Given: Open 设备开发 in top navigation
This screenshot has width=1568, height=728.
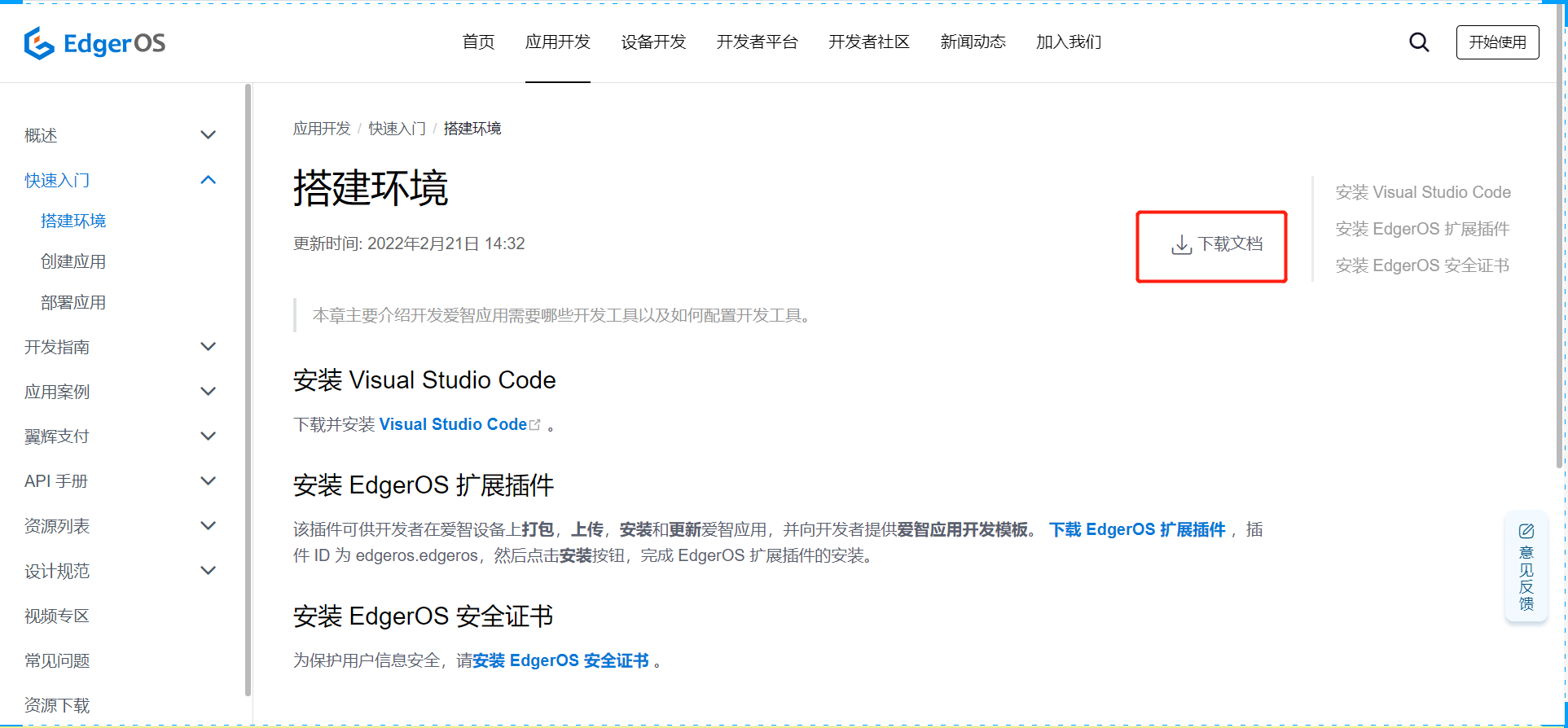Looking at the screenshot, I should click(x=653, y=42).
